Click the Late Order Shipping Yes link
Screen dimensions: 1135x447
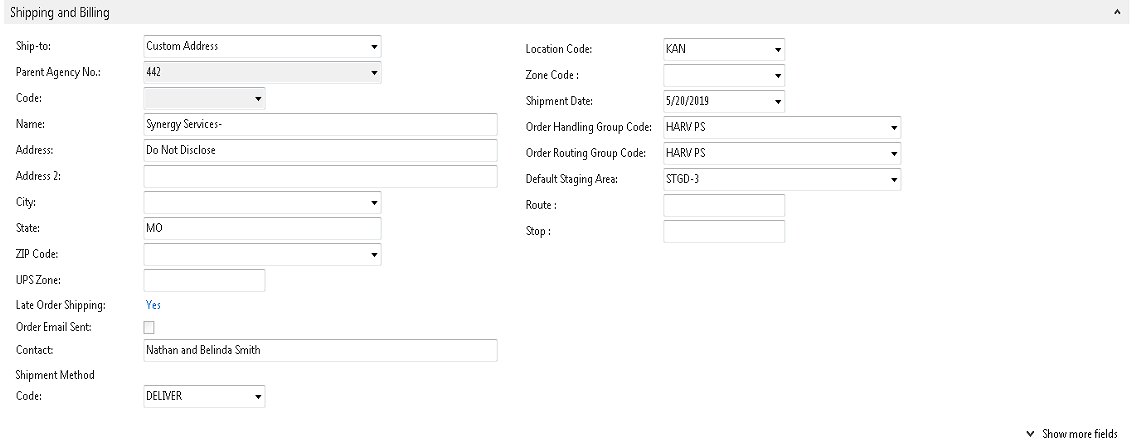coord(153,305)
